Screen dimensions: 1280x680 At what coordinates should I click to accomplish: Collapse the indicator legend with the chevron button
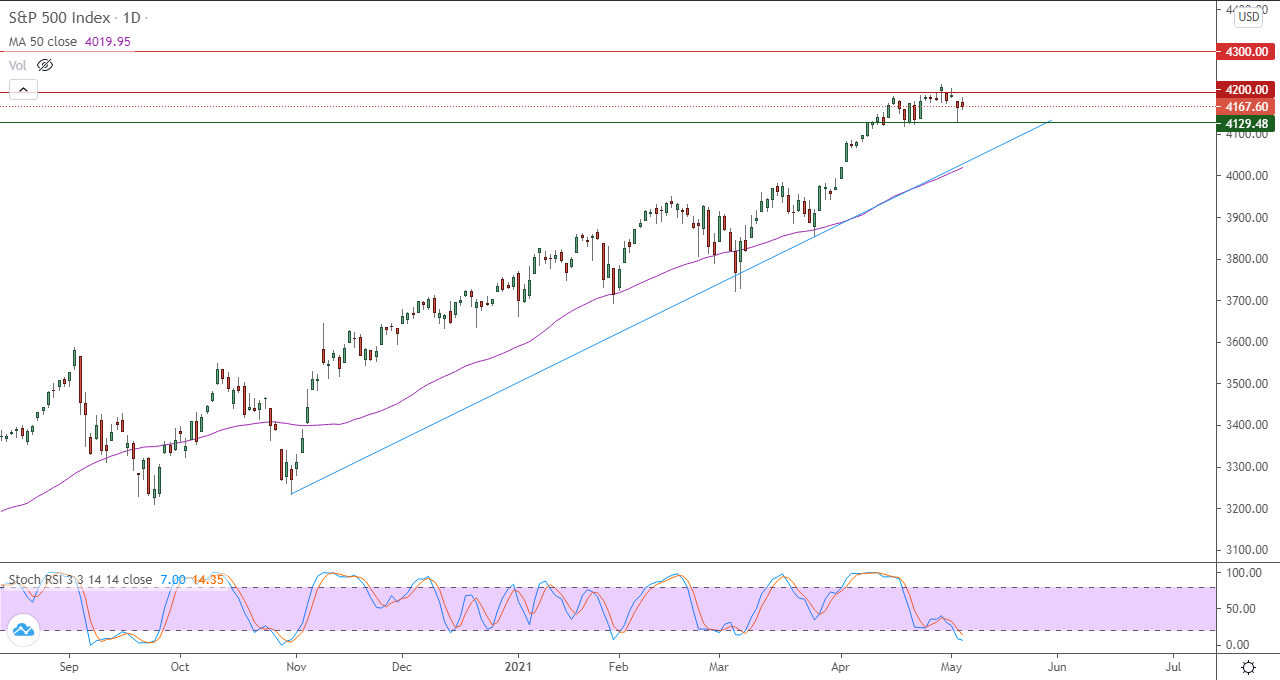pos(23,90)
